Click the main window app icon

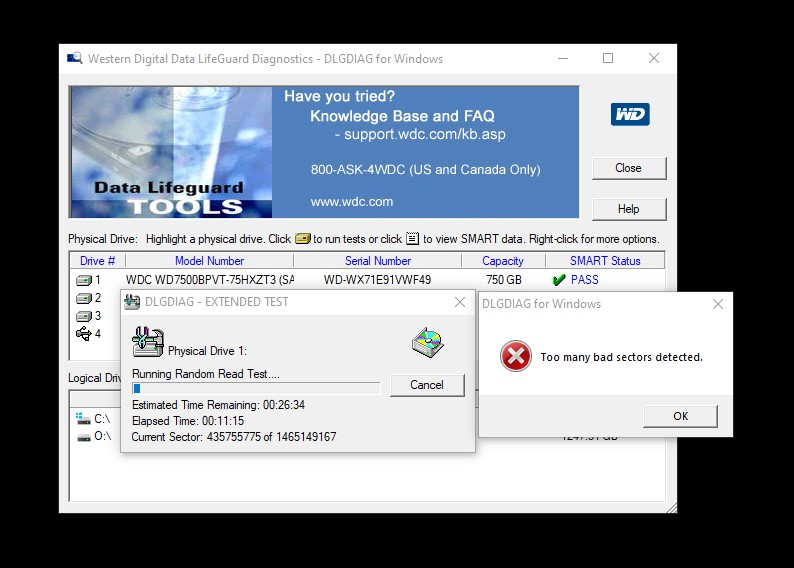click(74, 58)
